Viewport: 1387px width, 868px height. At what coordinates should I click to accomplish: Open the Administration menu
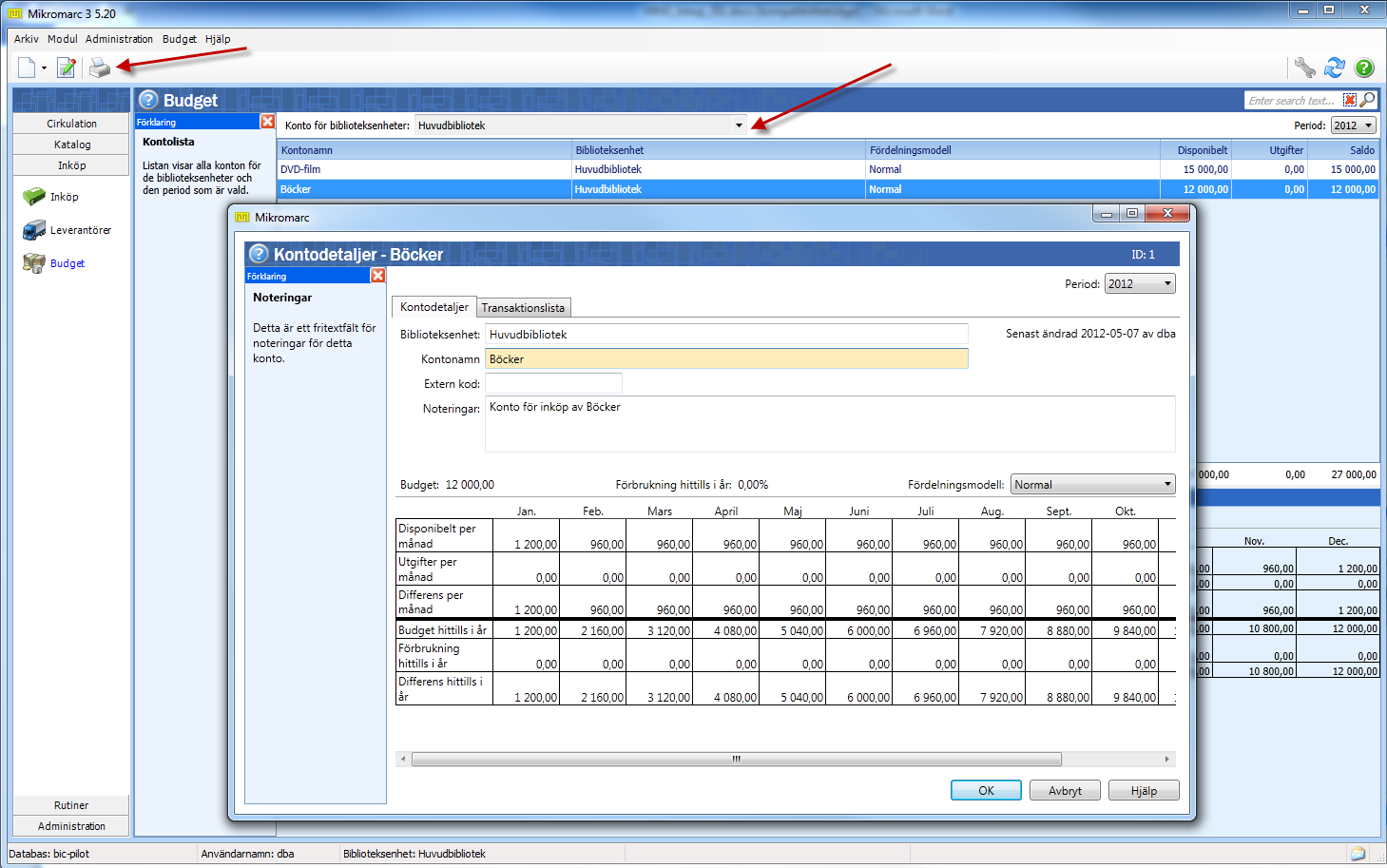119,39
